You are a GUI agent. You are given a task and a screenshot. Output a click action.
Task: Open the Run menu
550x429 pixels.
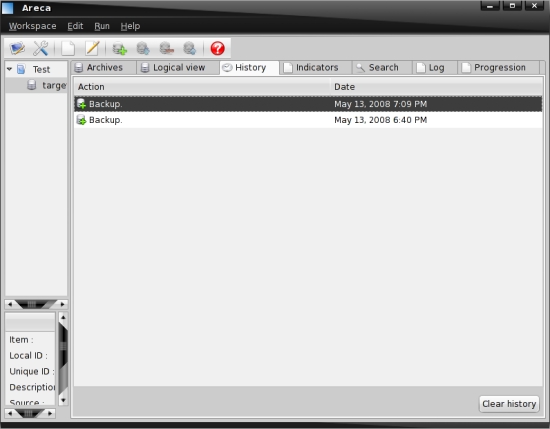point(102,26)
